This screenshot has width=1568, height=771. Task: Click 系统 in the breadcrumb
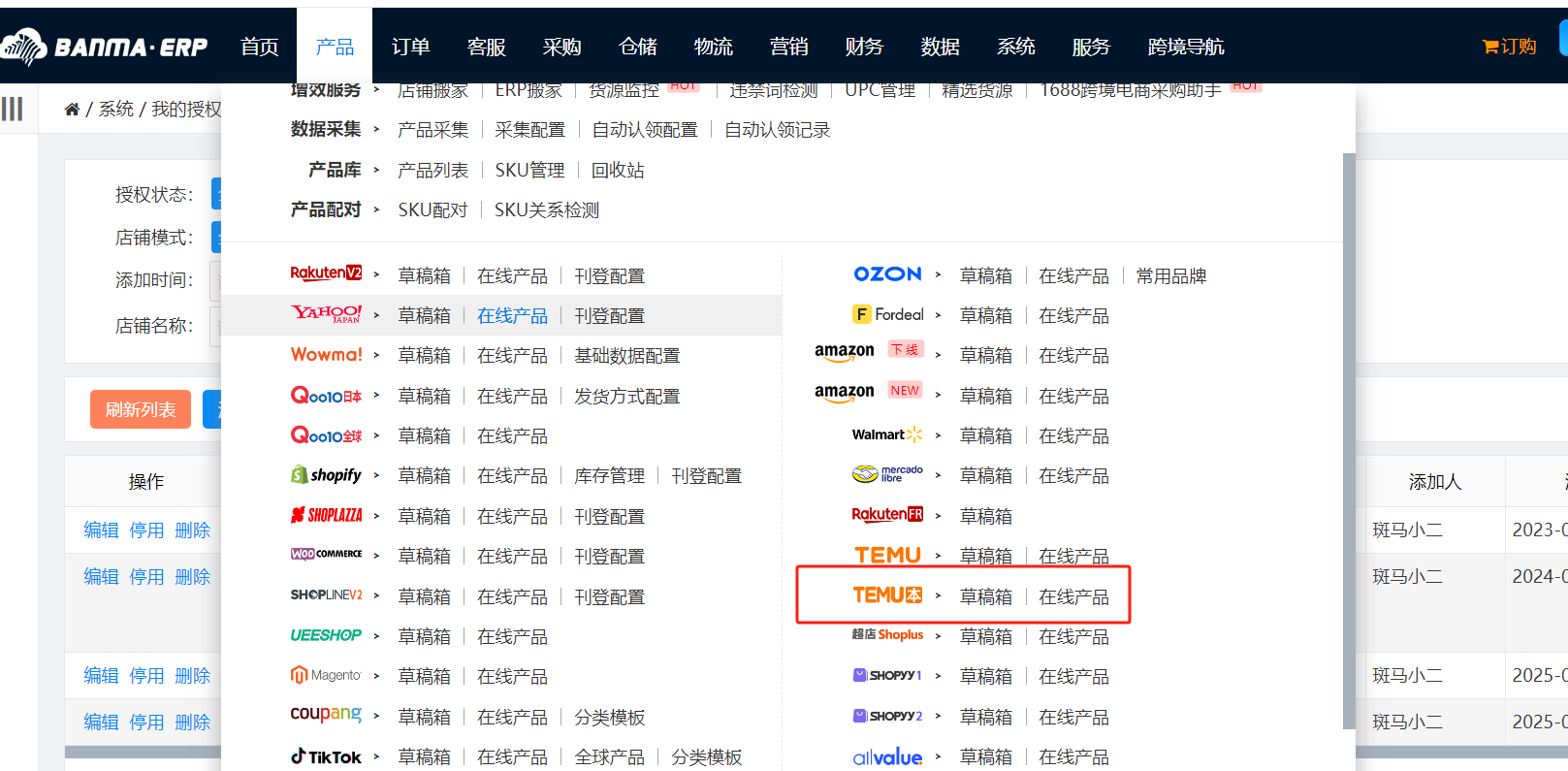tap(116, 110)
